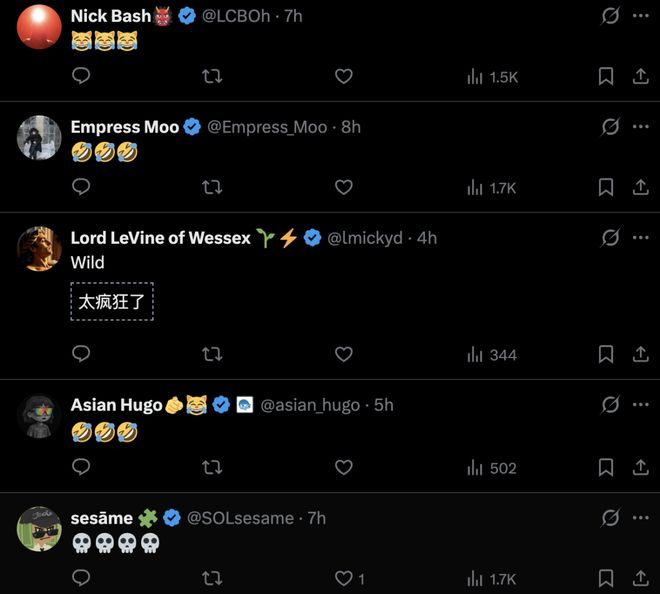
Task: Open 7h timestamp on sesāme's tweet
Action: point(317,517)
